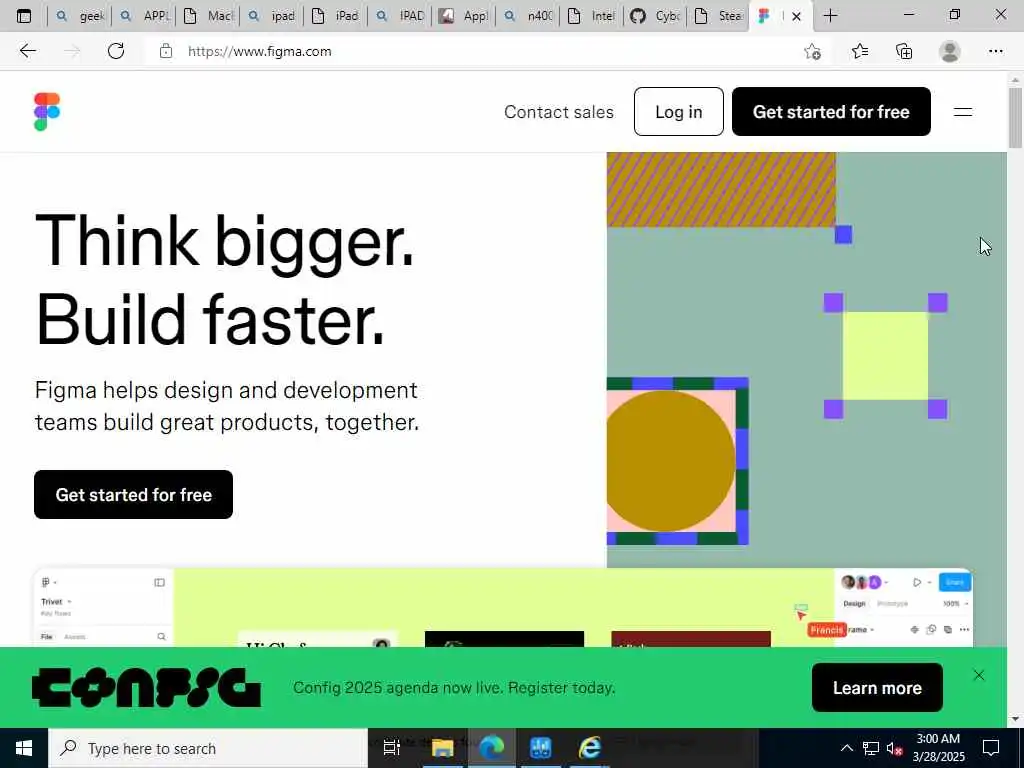
Task: Switch to the uppercase 'IPAD' search tab
Action: pyautogui.click(x=400, y=16)
